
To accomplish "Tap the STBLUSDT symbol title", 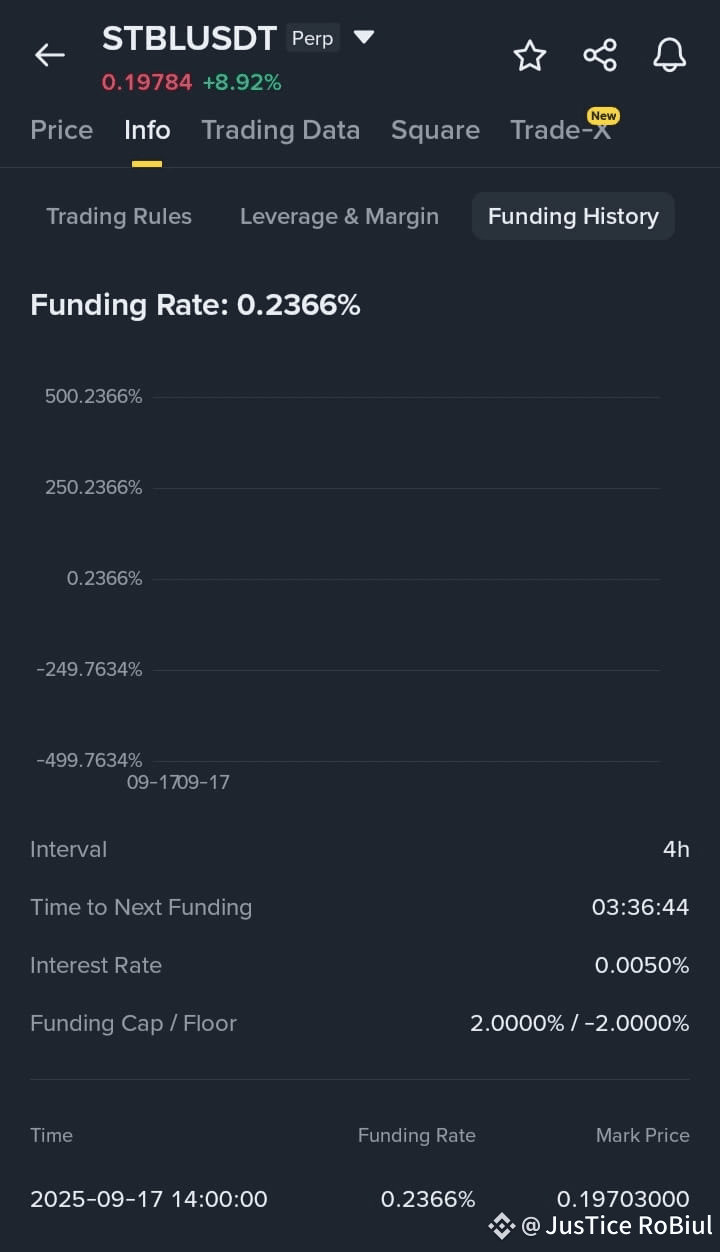I will (x=189, y=38).
